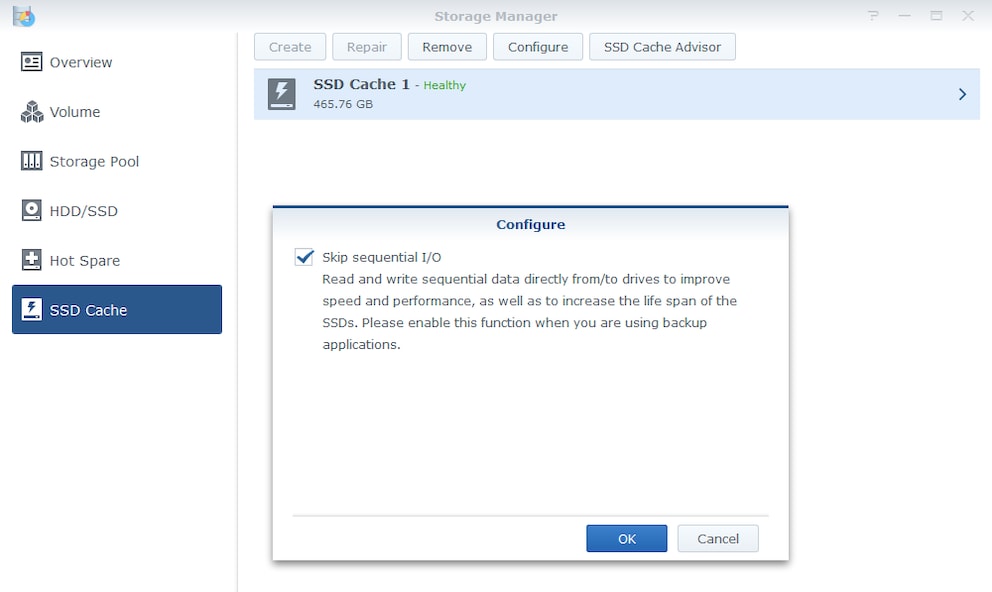
Task: Click the Overview sidebar icon
Action: tap(32, 62)
